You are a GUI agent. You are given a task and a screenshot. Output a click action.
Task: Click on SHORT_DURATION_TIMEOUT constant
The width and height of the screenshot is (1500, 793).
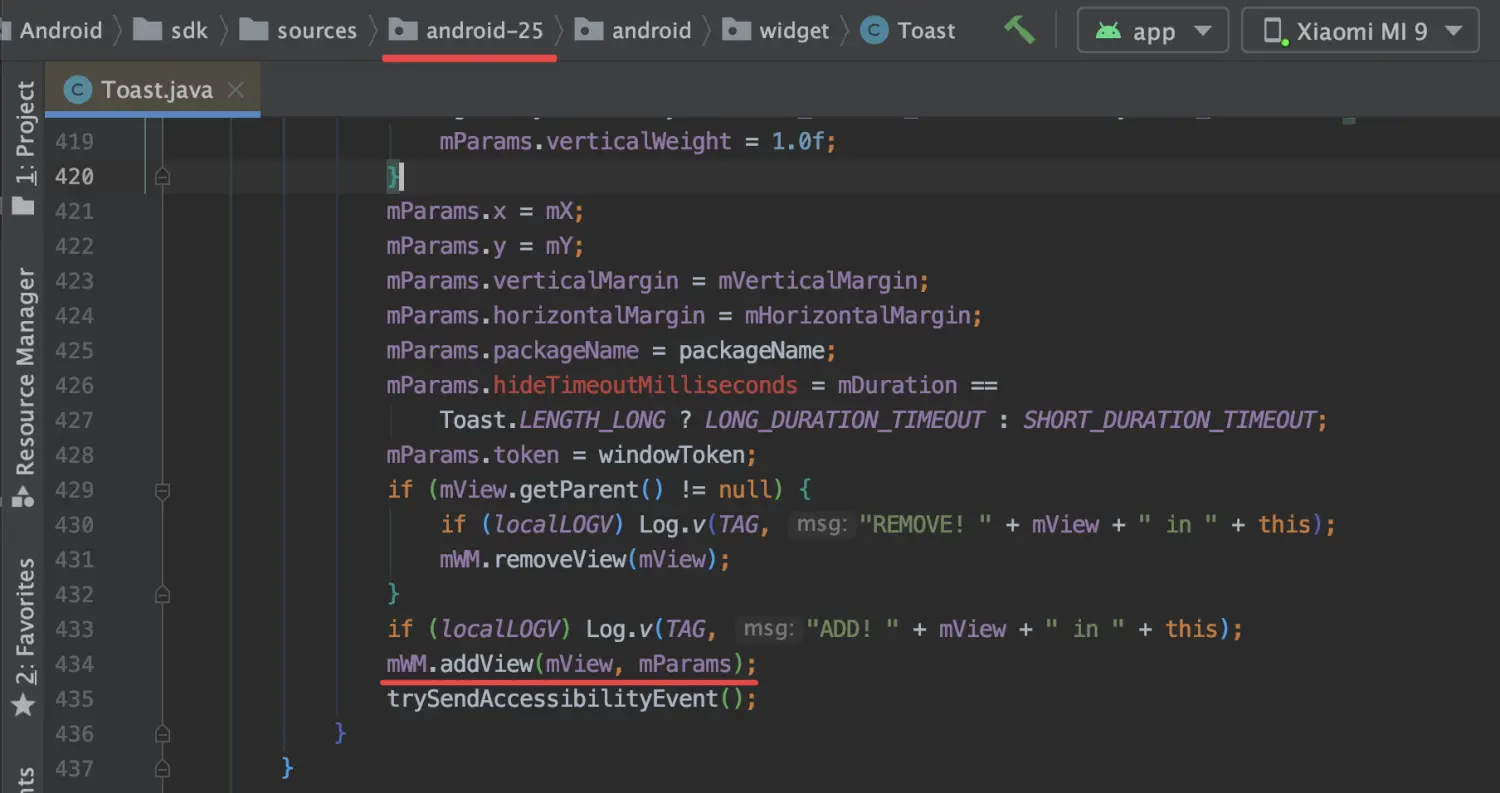1169,420
